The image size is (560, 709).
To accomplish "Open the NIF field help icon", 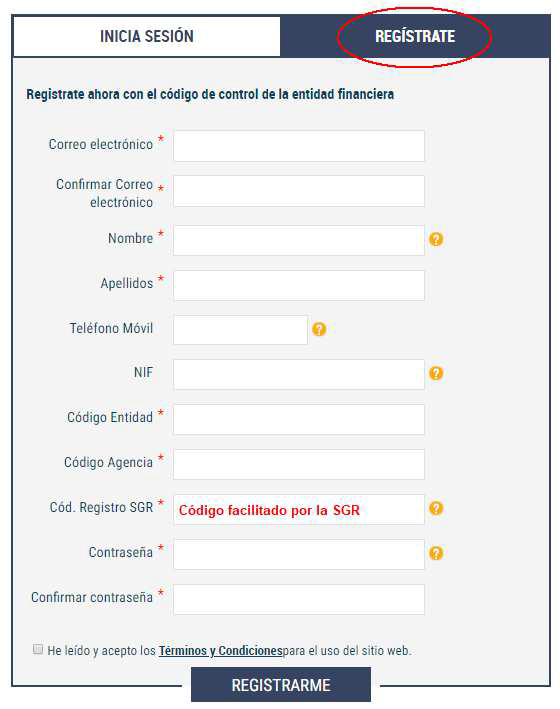I will [436, 373].
